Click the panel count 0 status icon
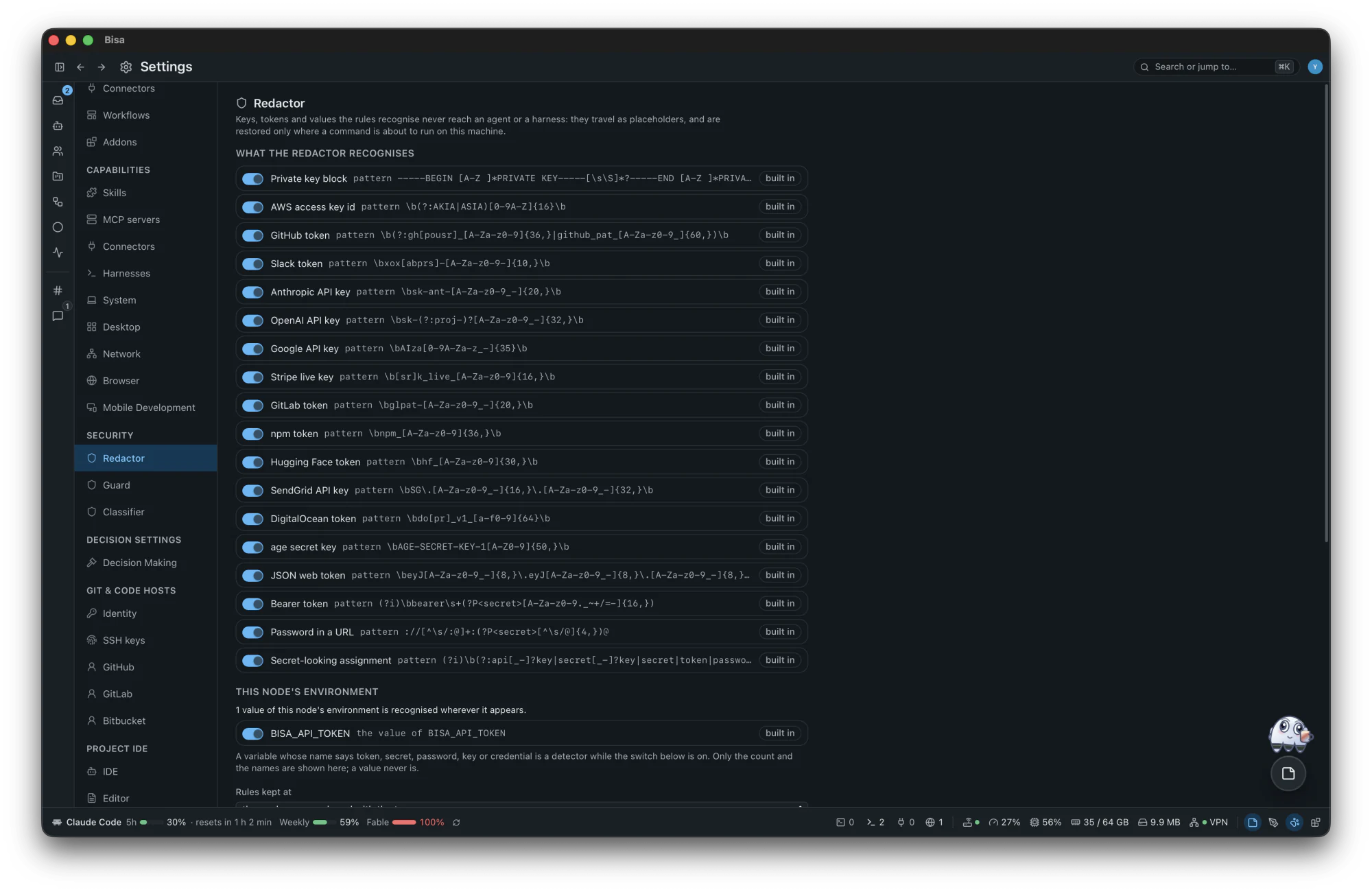The width and height of the screenshot is (1372, 892). 845,823
